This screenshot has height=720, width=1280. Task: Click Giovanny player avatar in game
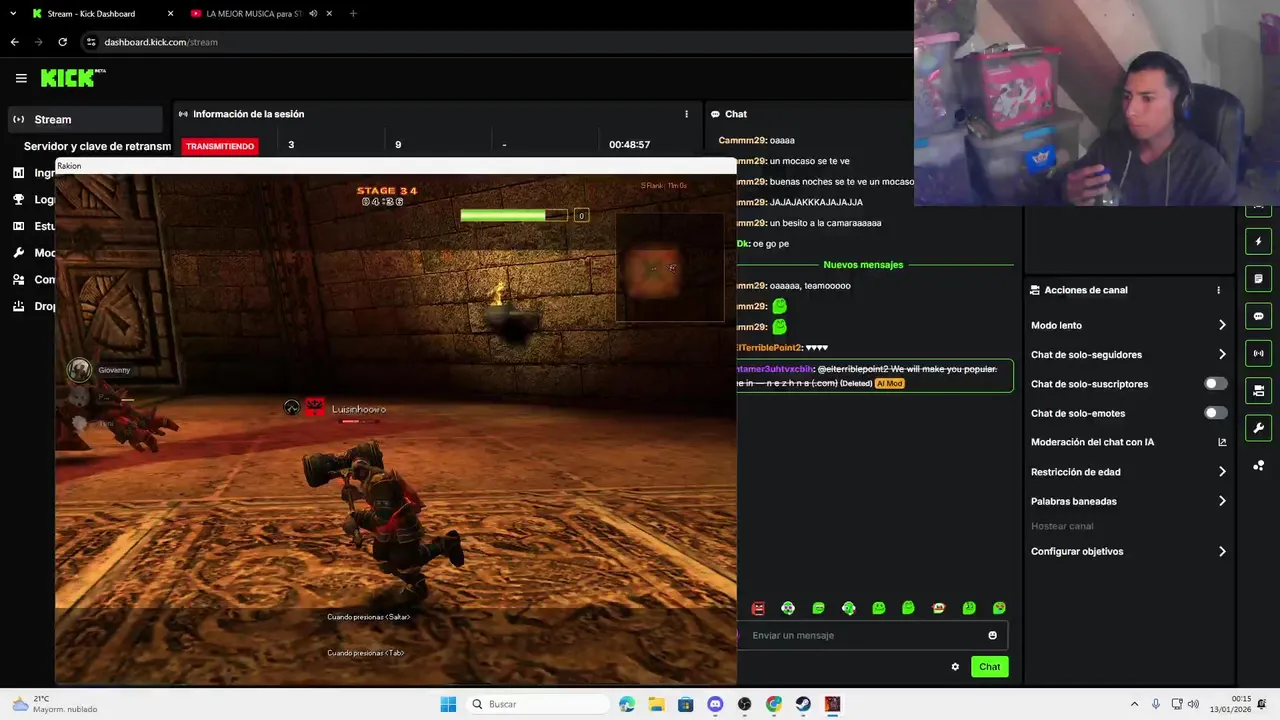point(79,370)
